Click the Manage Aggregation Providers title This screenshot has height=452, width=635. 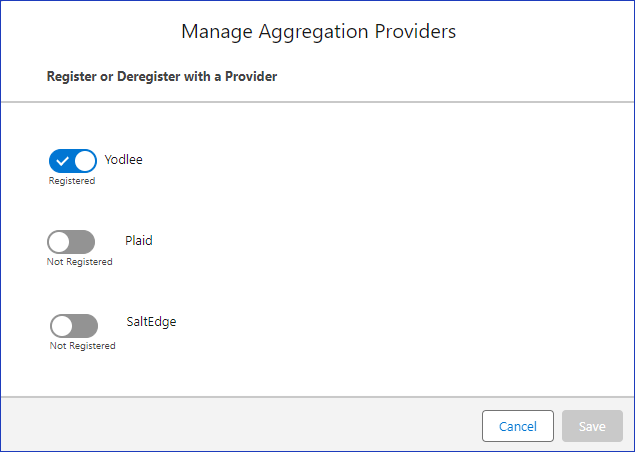318,32
